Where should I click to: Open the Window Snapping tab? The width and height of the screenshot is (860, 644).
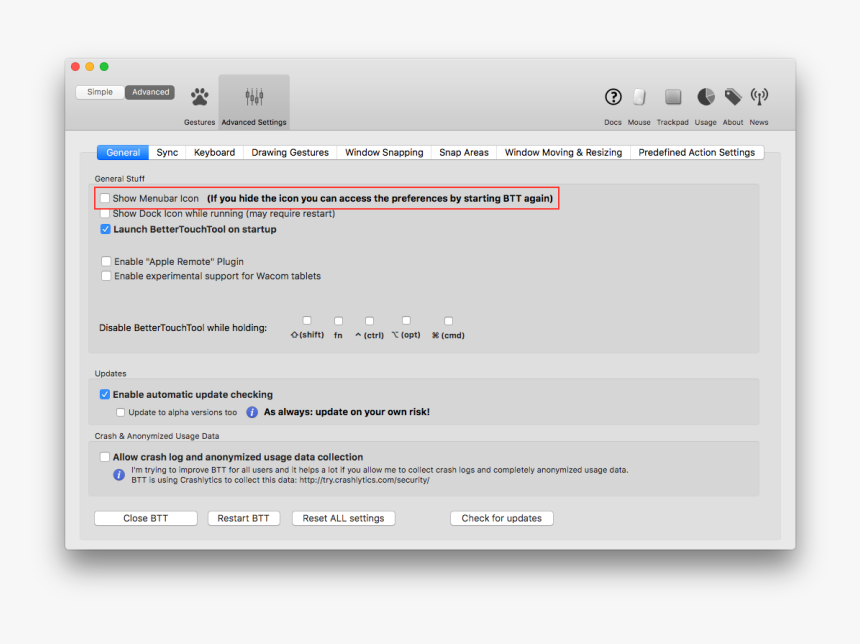point(384,152)
